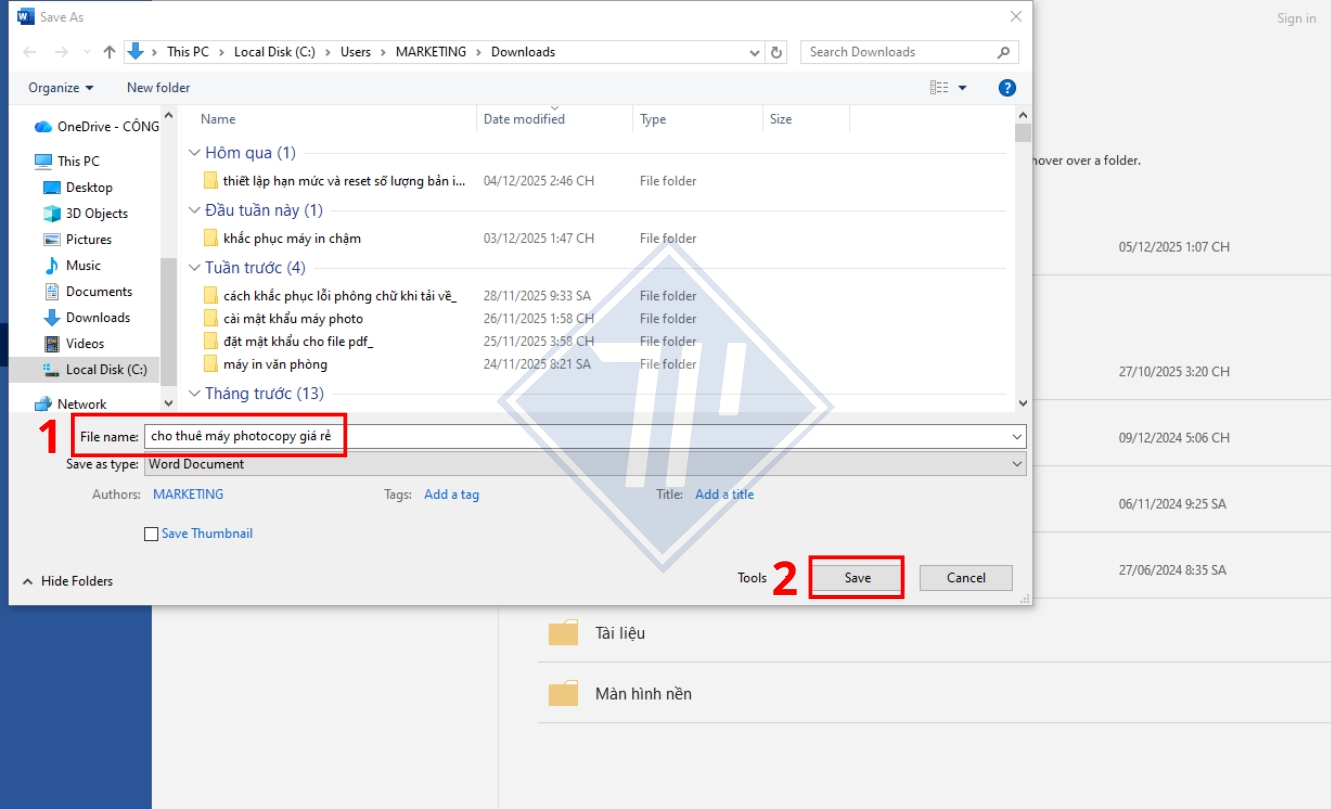The width and height of the screenshot is (1331, 809).
Task: Open the Tools menu
Action: point(752,578)
